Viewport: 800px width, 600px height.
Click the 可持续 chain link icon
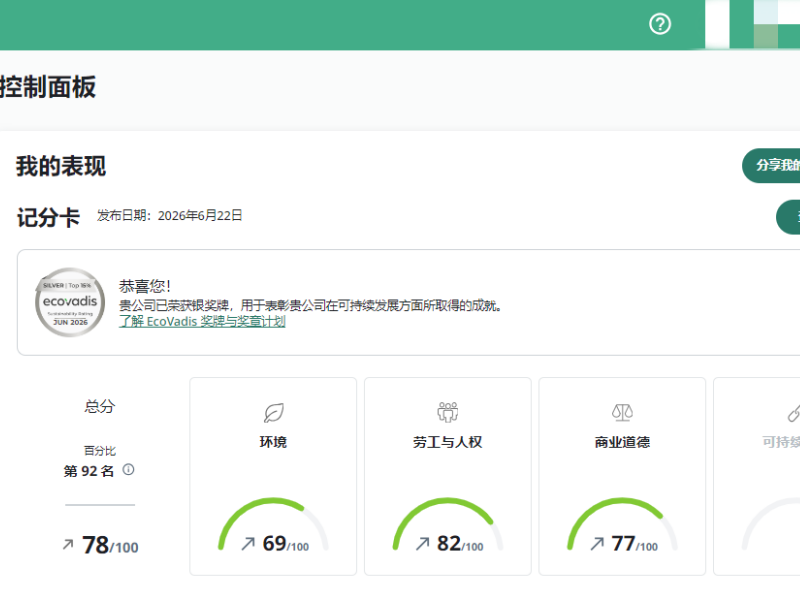793,413
